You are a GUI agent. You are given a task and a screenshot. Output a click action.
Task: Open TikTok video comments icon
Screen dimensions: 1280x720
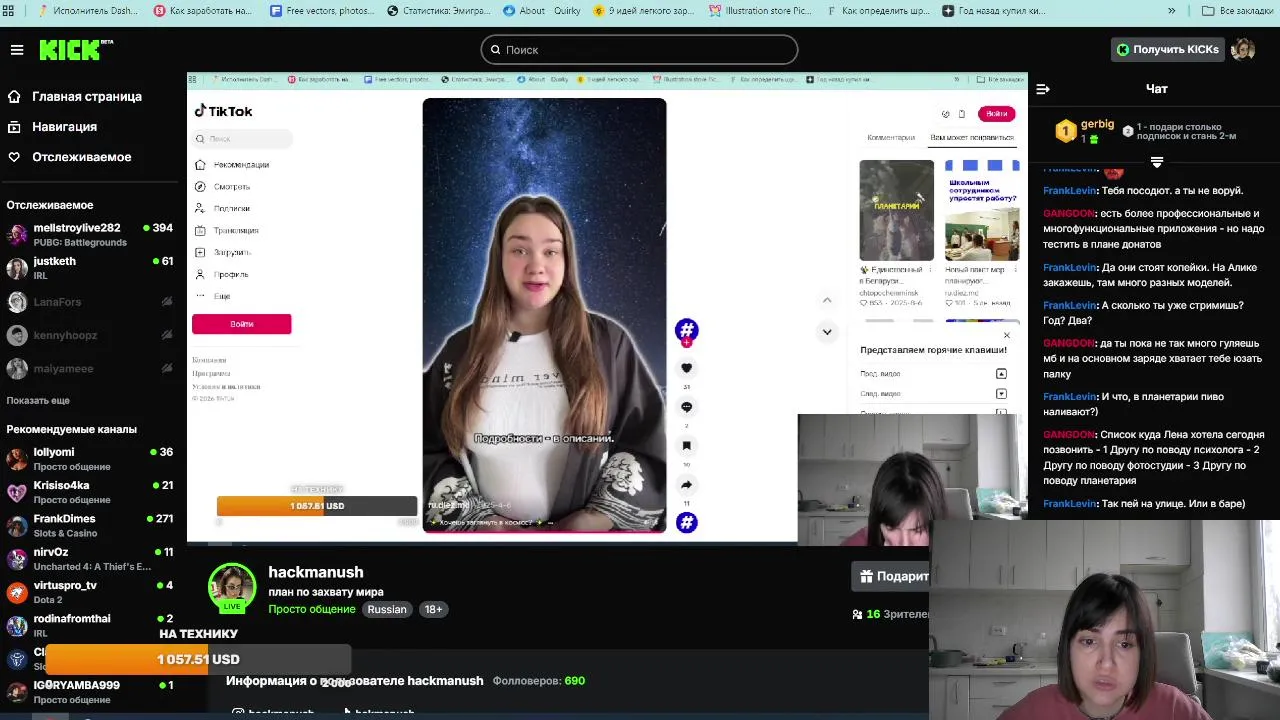(686, 407)
